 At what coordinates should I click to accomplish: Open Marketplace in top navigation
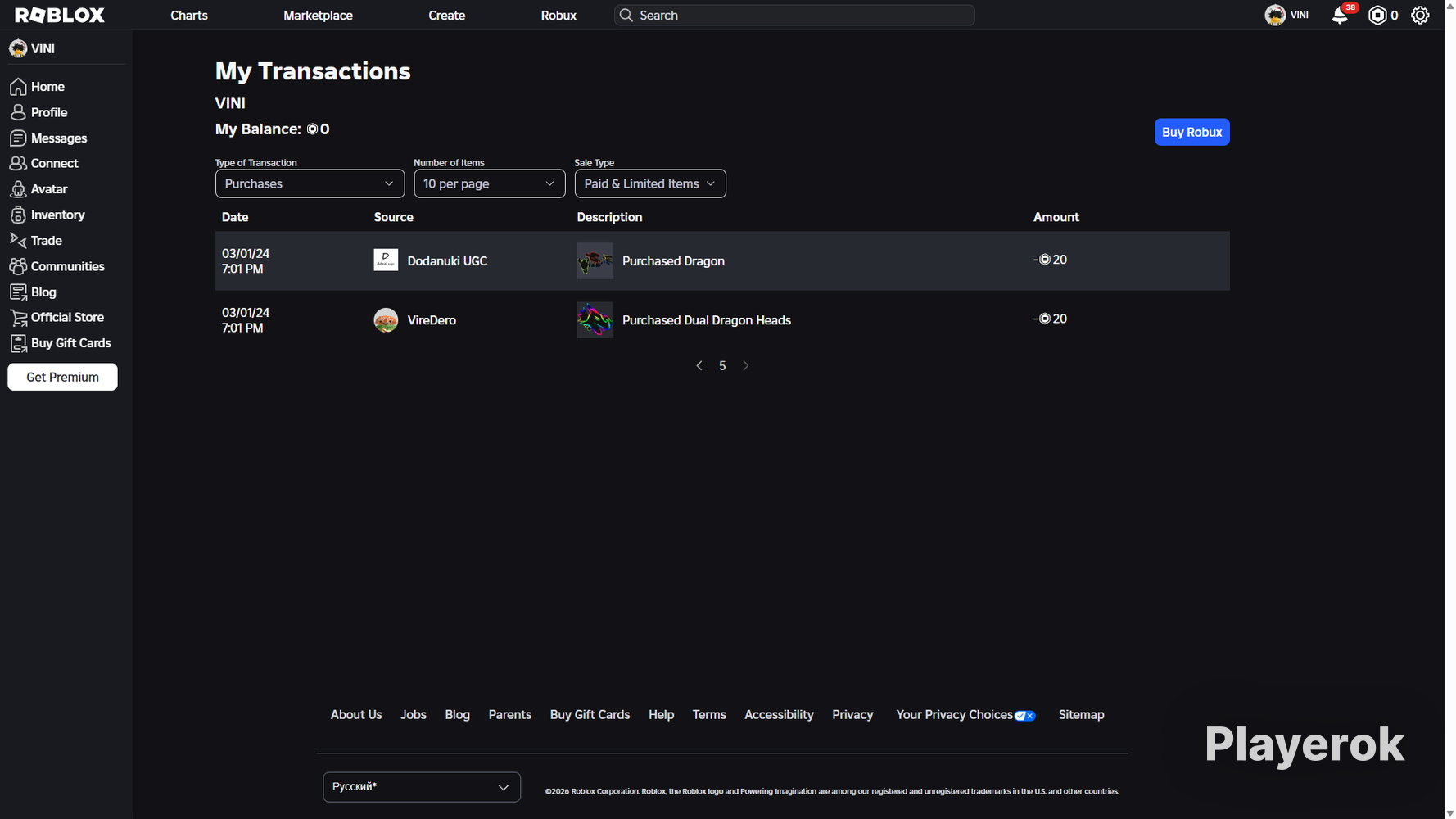318,16
